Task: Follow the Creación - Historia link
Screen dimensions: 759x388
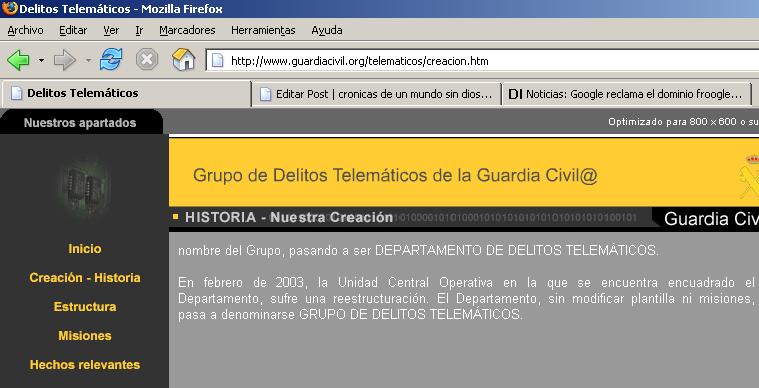Action: click(85, 278)
